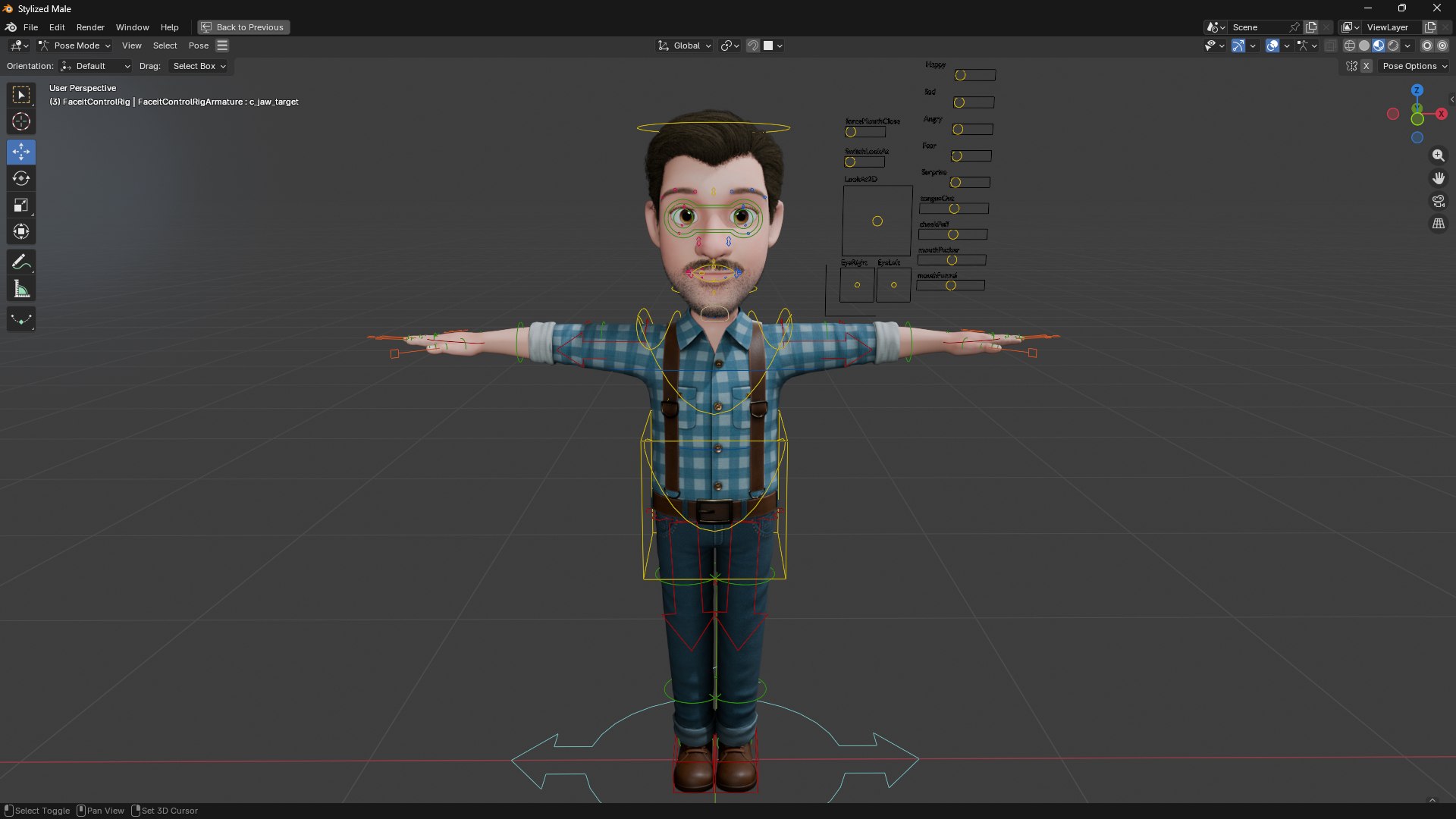Toggle X-axis mirror button in pose options

click(1366, 66)
